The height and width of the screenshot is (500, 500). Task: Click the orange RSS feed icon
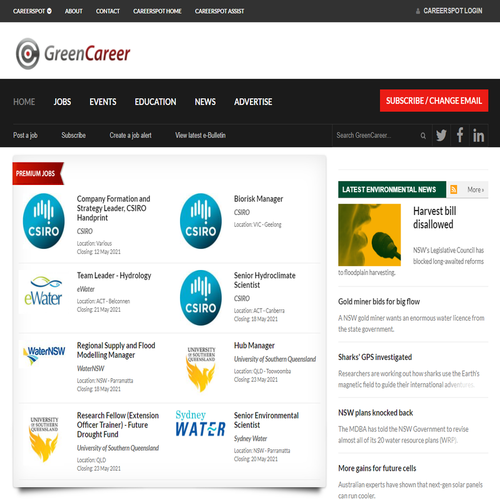click(454, 190)
